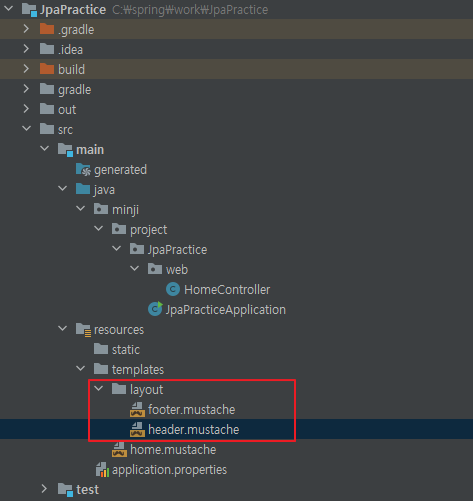Click the templates folder icon

[x=101, y=369]
